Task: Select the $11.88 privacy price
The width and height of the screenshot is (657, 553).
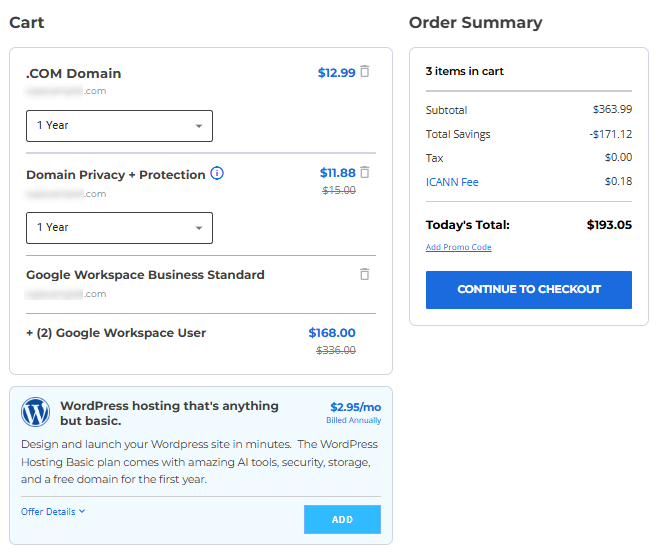Action: tap(338, 173)
